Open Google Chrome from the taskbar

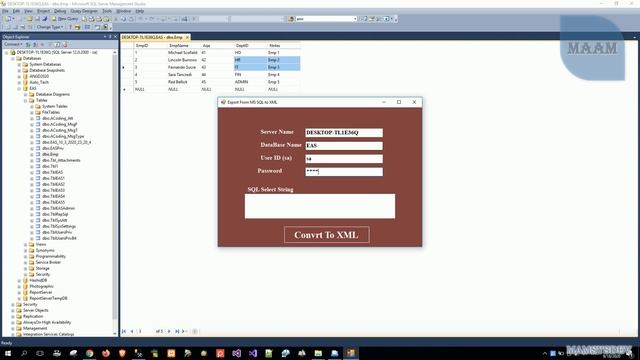(x=89, y=353)
